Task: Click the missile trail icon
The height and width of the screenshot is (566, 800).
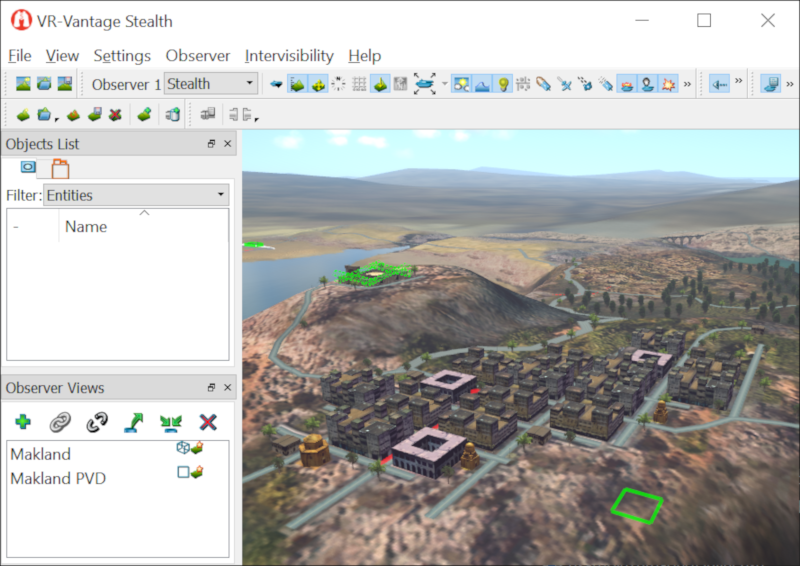Action: (585, 84)
